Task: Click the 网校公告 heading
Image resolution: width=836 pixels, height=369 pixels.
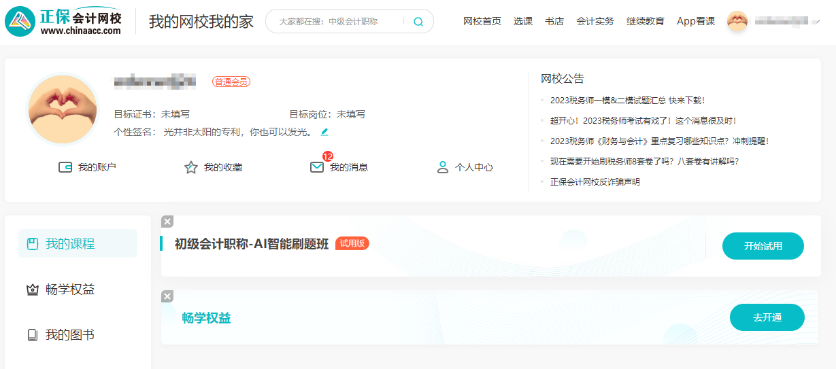Action: click(x=562, y=79)
